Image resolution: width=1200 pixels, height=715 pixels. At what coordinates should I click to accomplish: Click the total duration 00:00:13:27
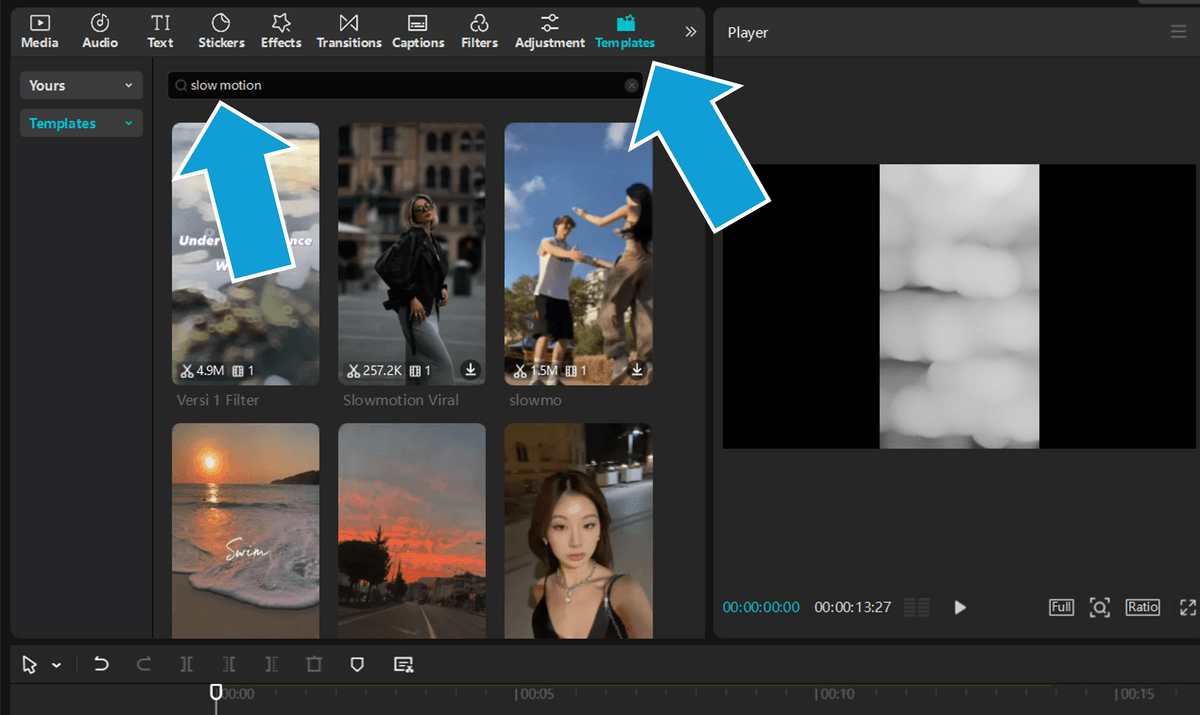[x=852, y=607]
